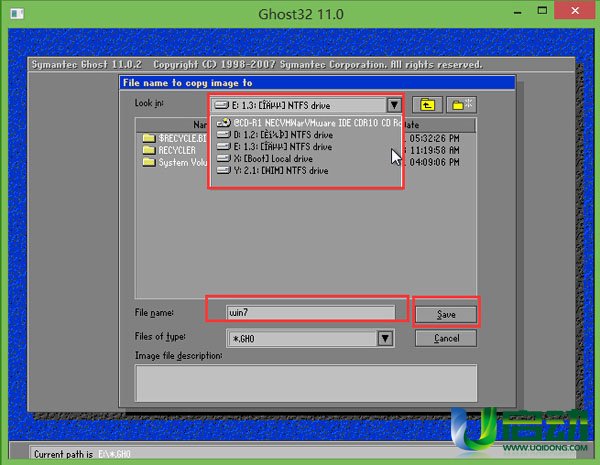Click the create new folder icon
Viewport: 600px width, 465px height.
tap(461, 105)
